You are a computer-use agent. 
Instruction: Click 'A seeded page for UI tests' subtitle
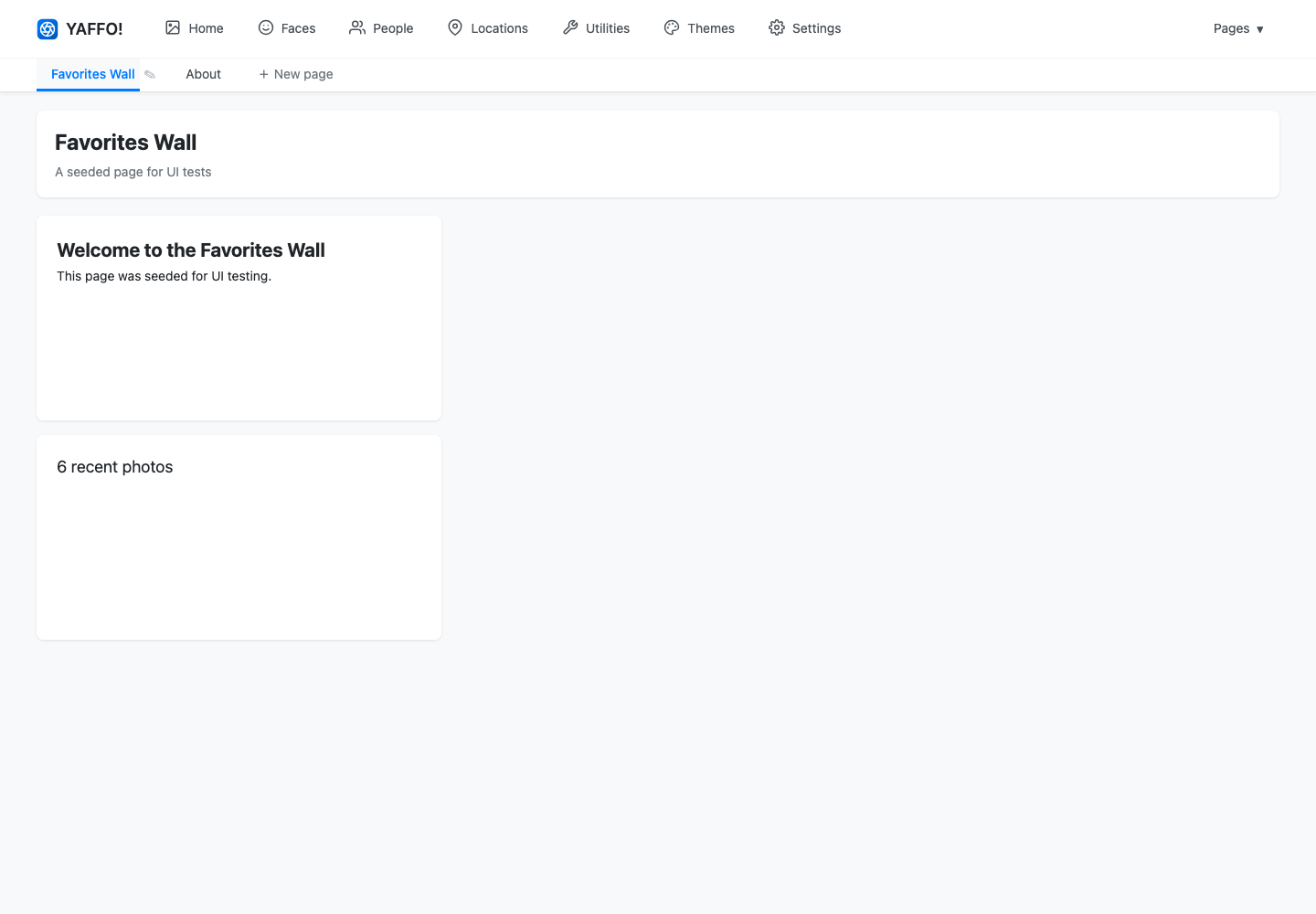pos(133,172)
